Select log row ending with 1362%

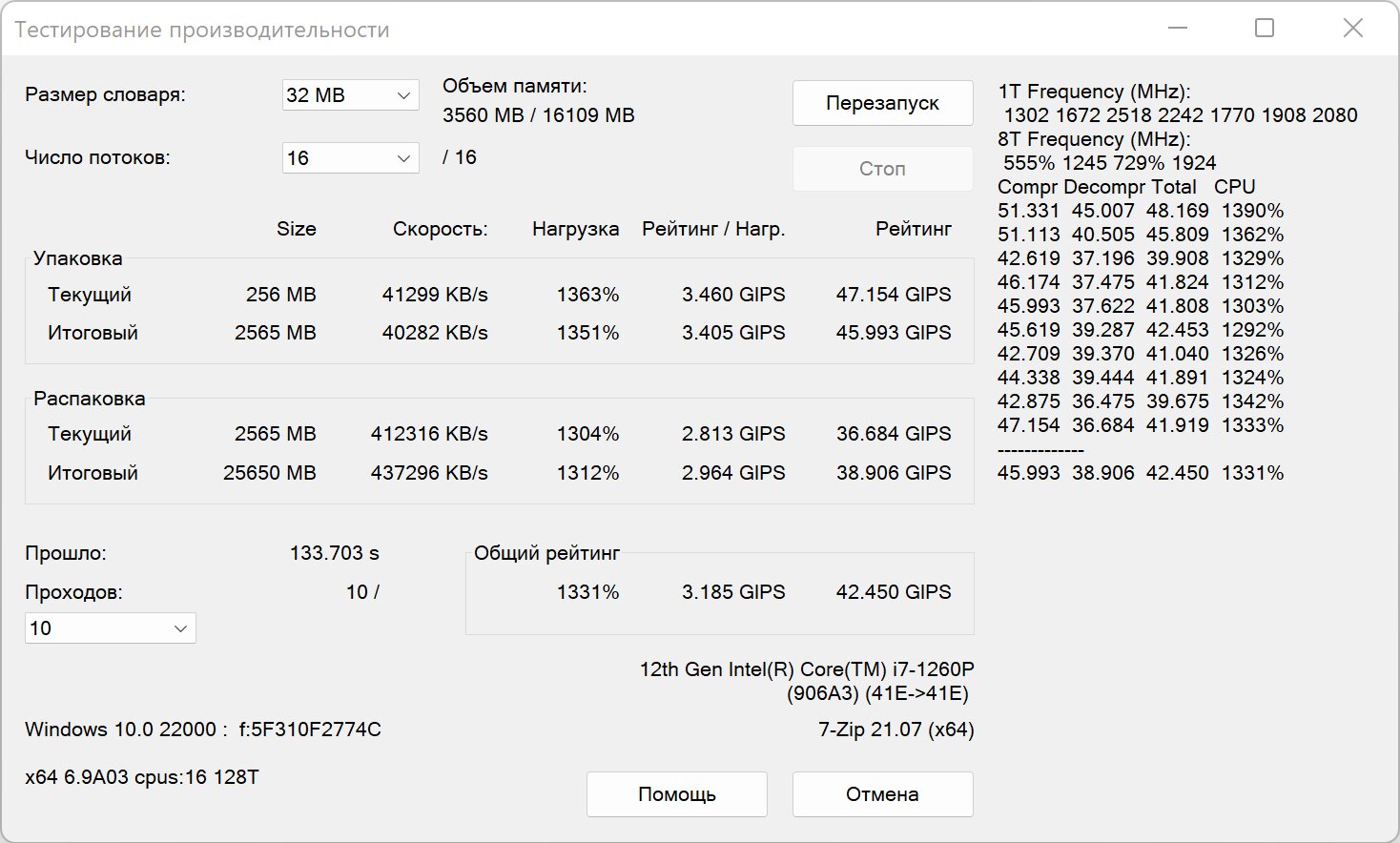1141,235
